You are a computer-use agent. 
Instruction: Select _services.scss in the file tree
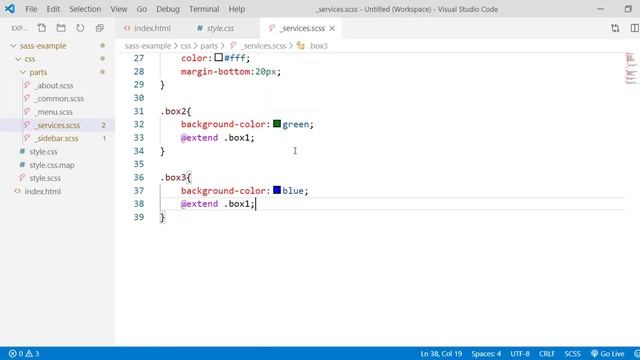click(x=57, y=125)
